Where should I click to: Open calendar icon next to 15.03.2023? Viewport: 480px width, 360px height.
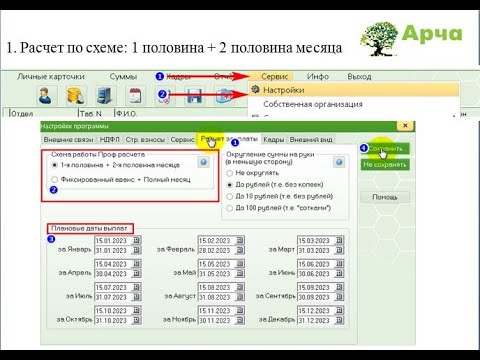coord(339,240)
